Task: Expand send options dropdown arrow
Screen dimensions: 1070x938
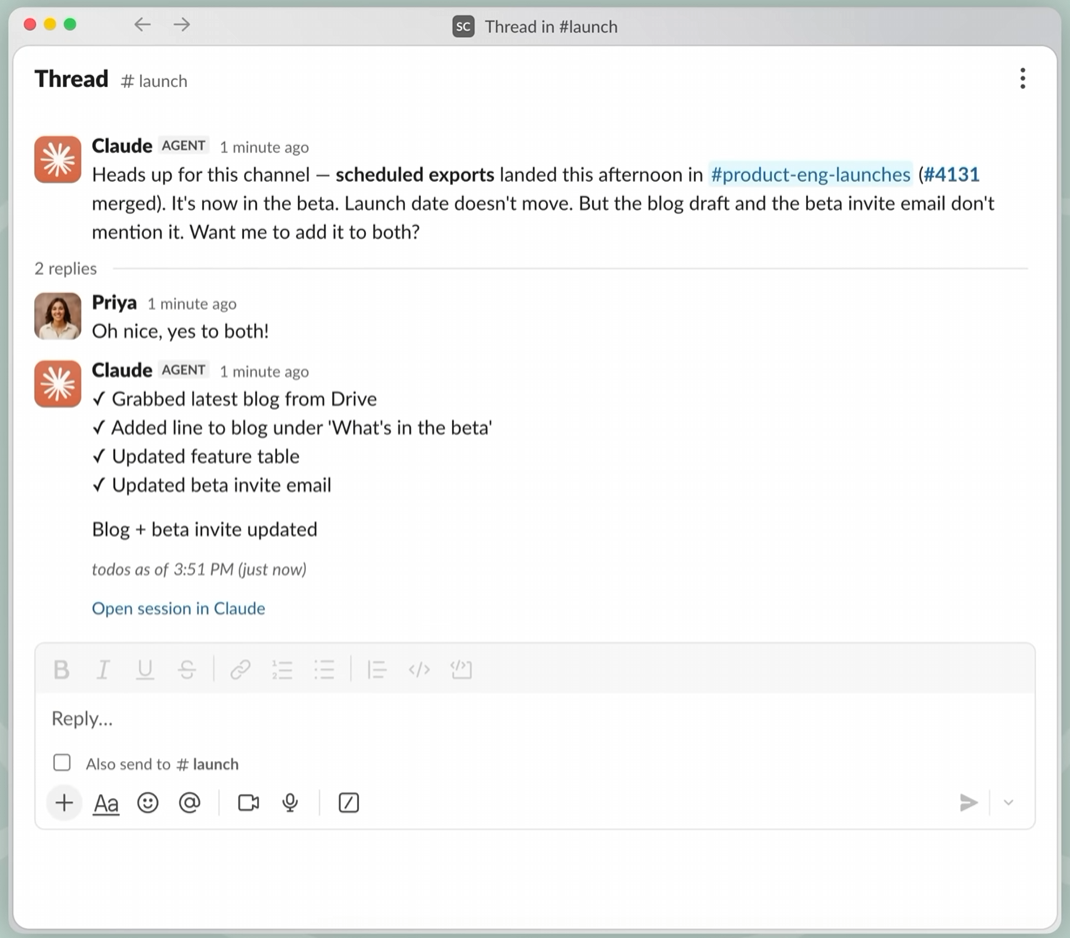Action: (x=1009, y=803)
